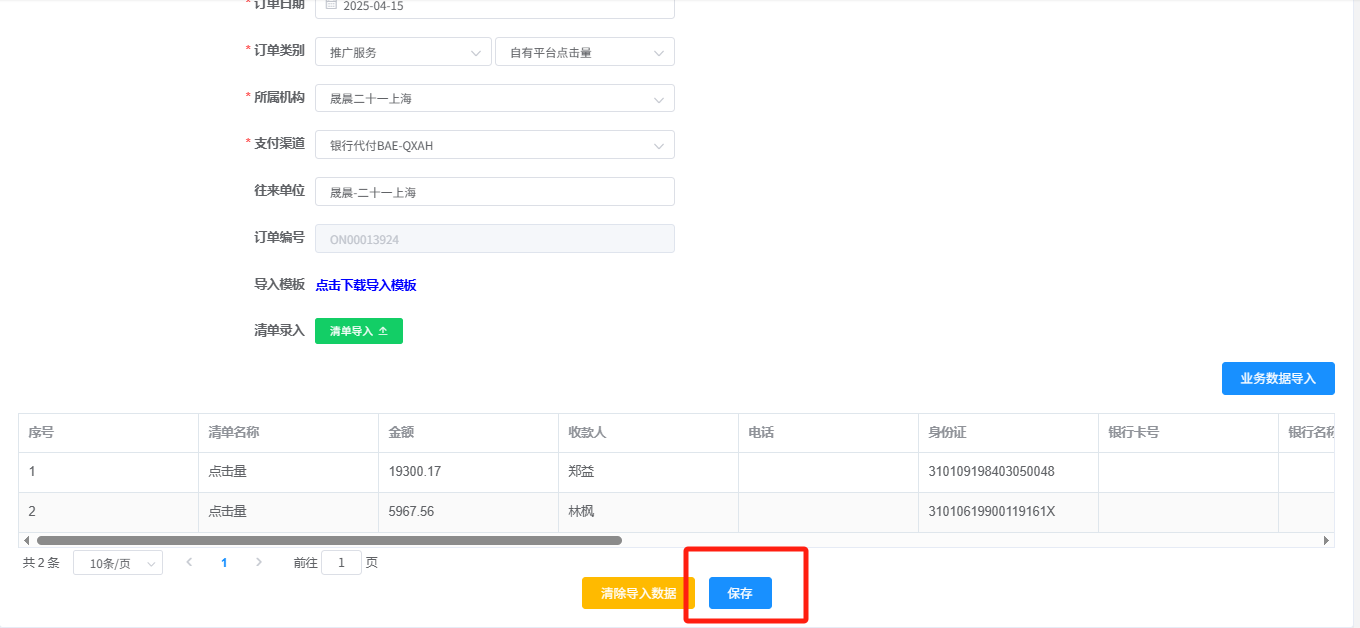Click the 往来单位 input field
The height and width of the screenshot is (628, 1360).
494,192
